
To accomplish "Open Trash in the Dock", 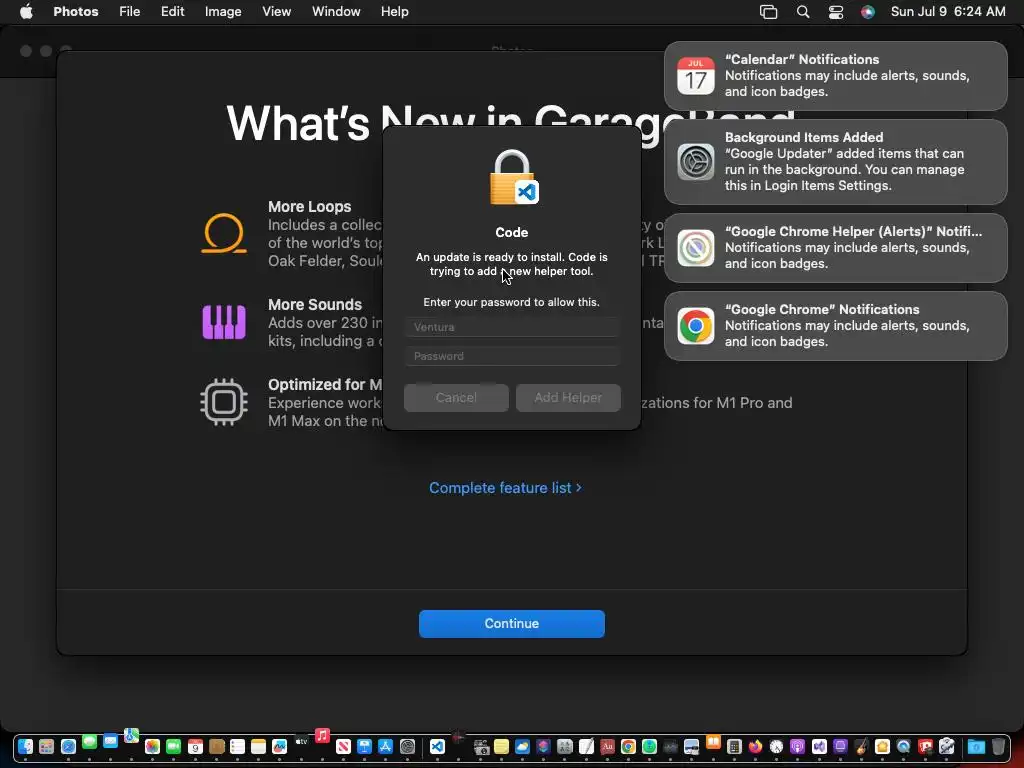I will coord(999,746).
